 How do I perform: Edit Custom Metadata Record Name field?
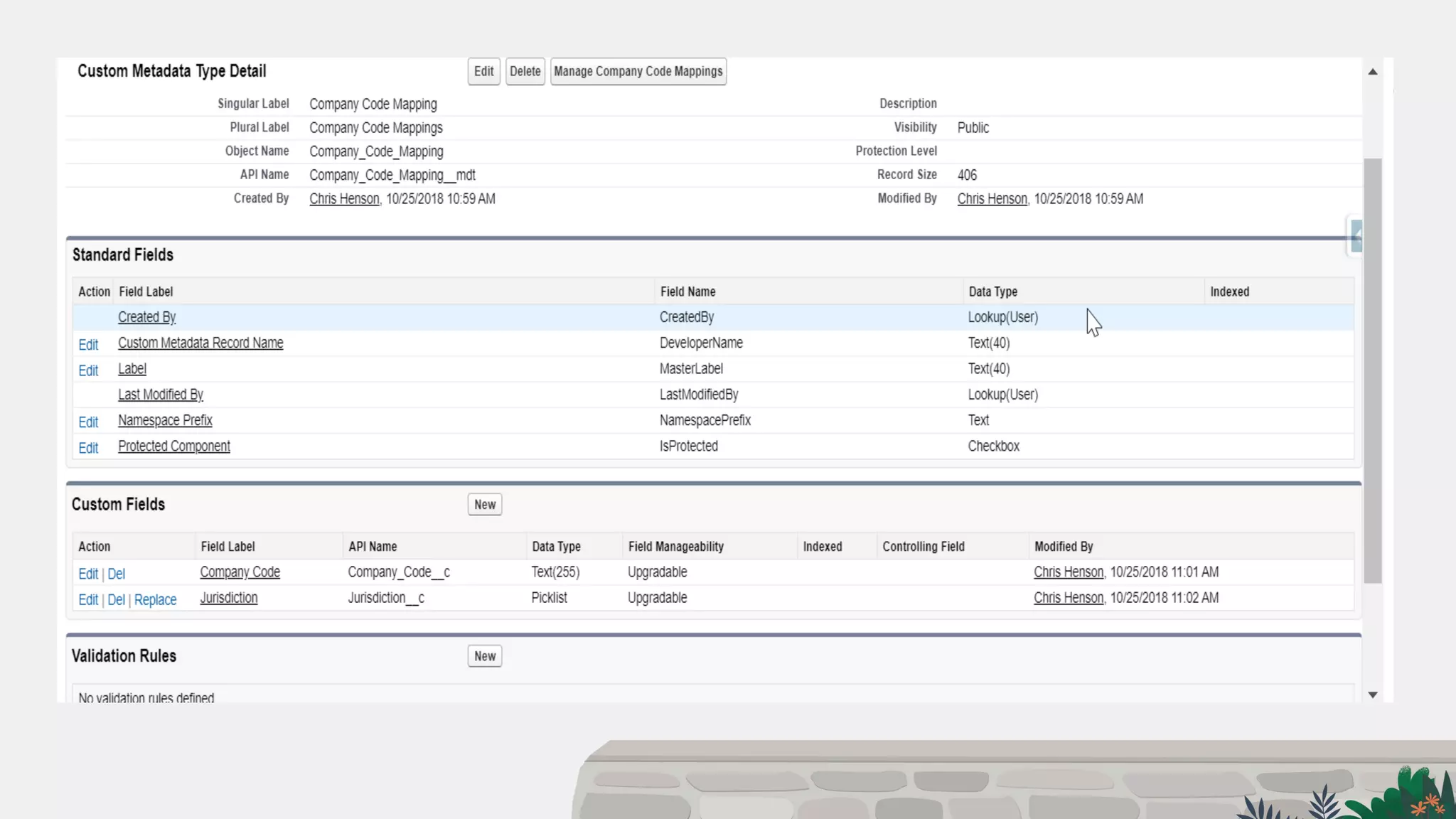pyautogui.click(x=88, y=345)
